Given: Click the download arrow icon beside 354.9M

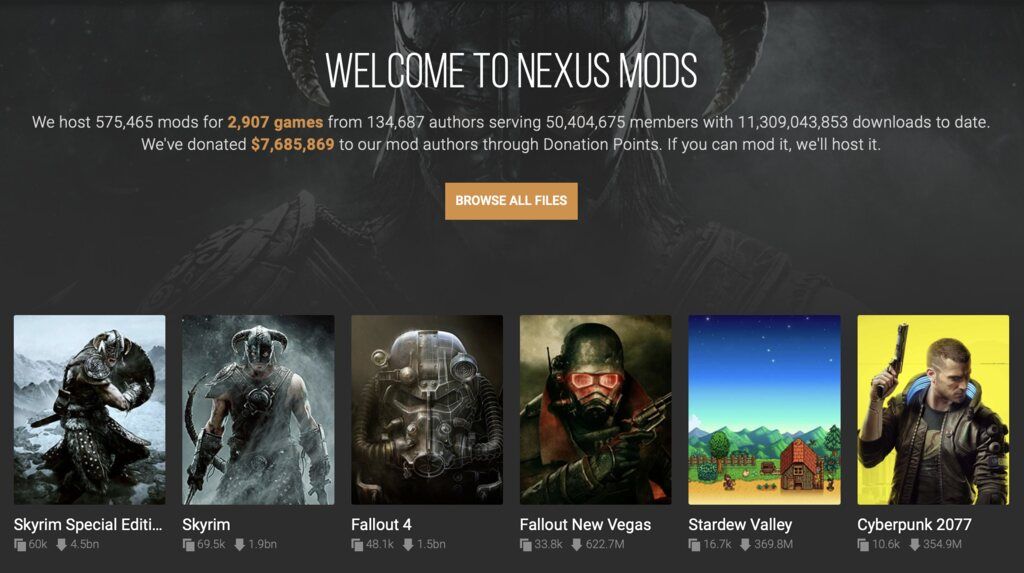Looking at the screenshot, I should pyautogui.click(x=914, y=544).
